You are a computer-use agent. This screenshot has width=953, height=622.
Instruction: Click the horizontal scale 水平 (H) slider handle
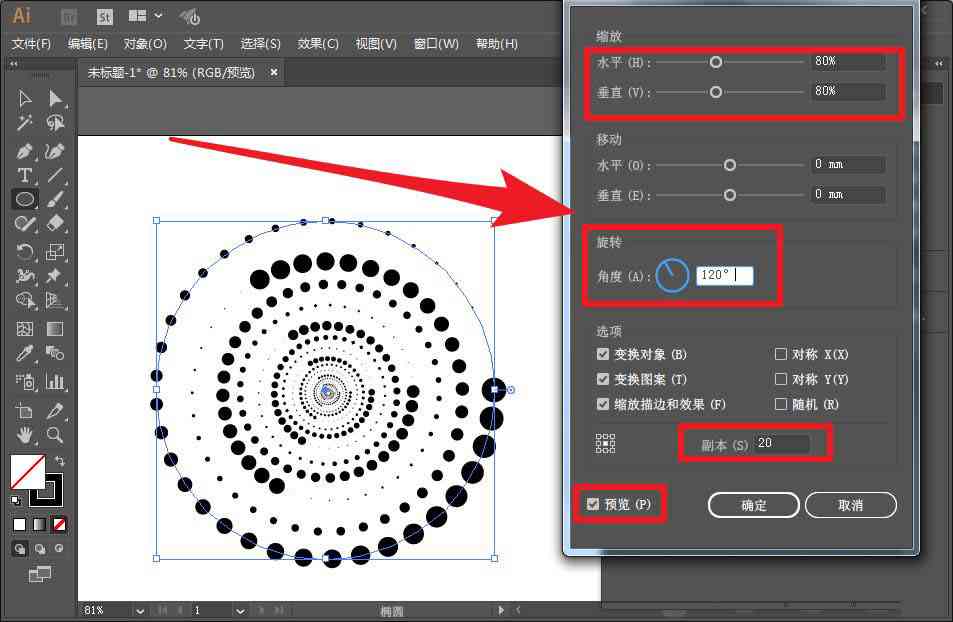click(x=715, y=61)
